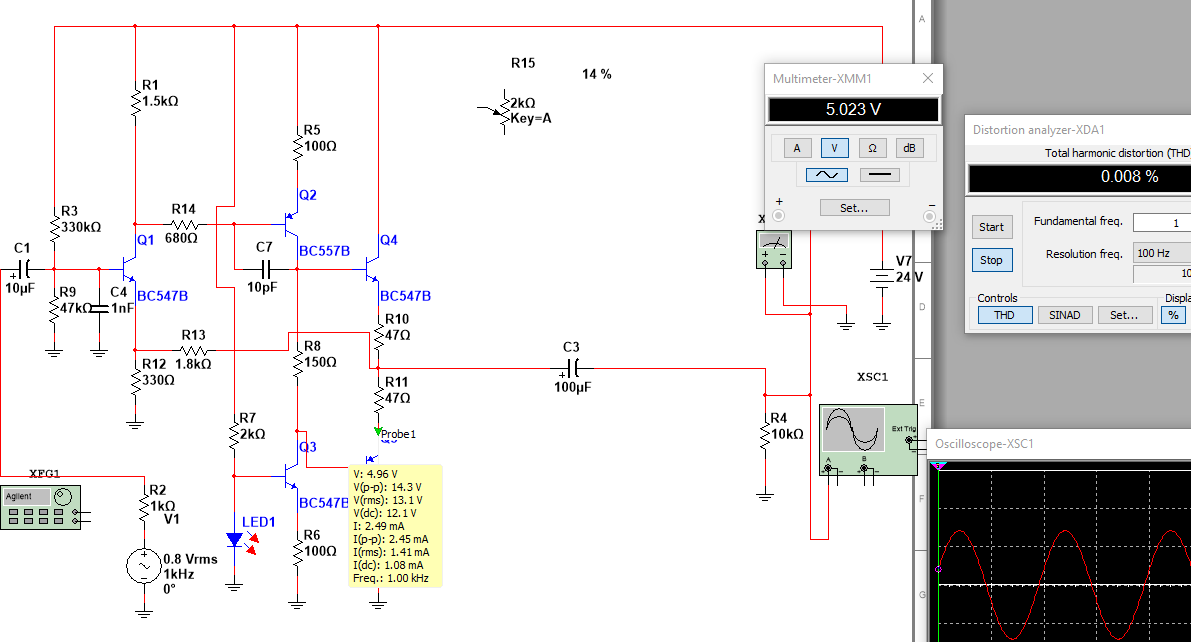Choose AC sine-wave signal mode in multimeter

826,175
